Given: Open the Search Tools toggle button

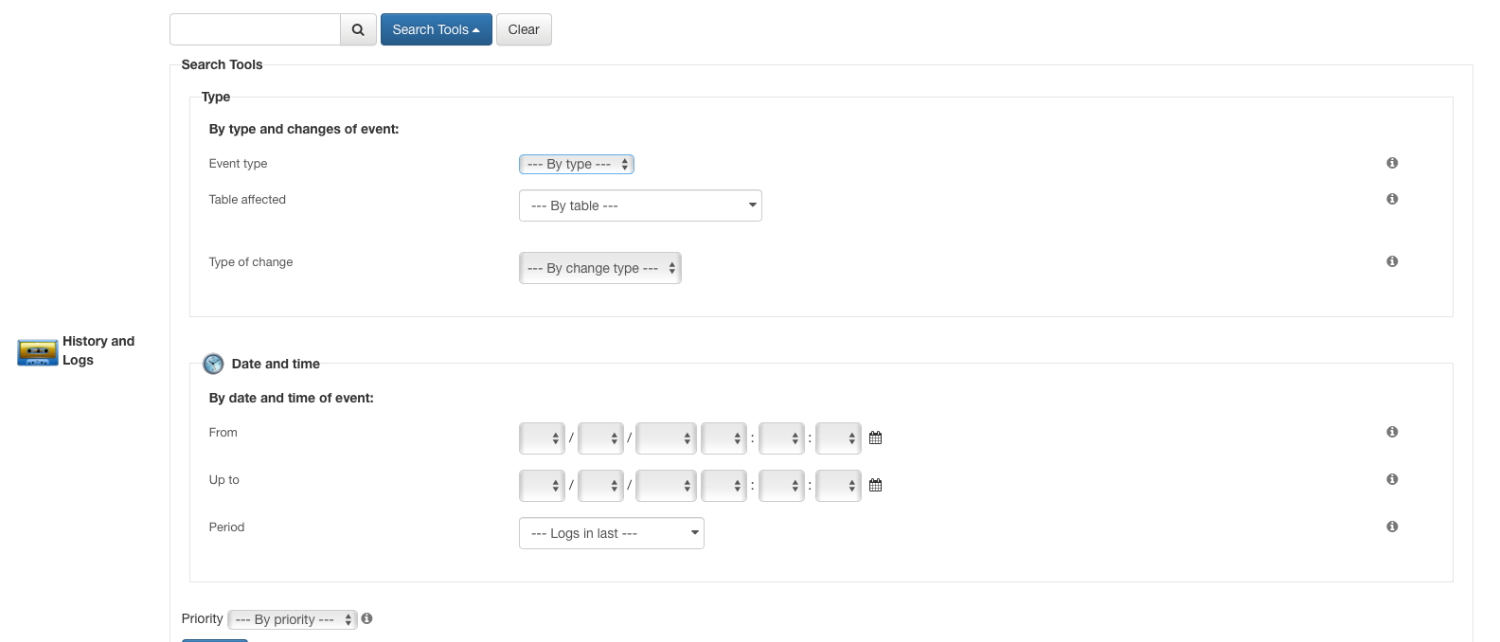Looking at the screenshot, I should (x=436, y=30).
